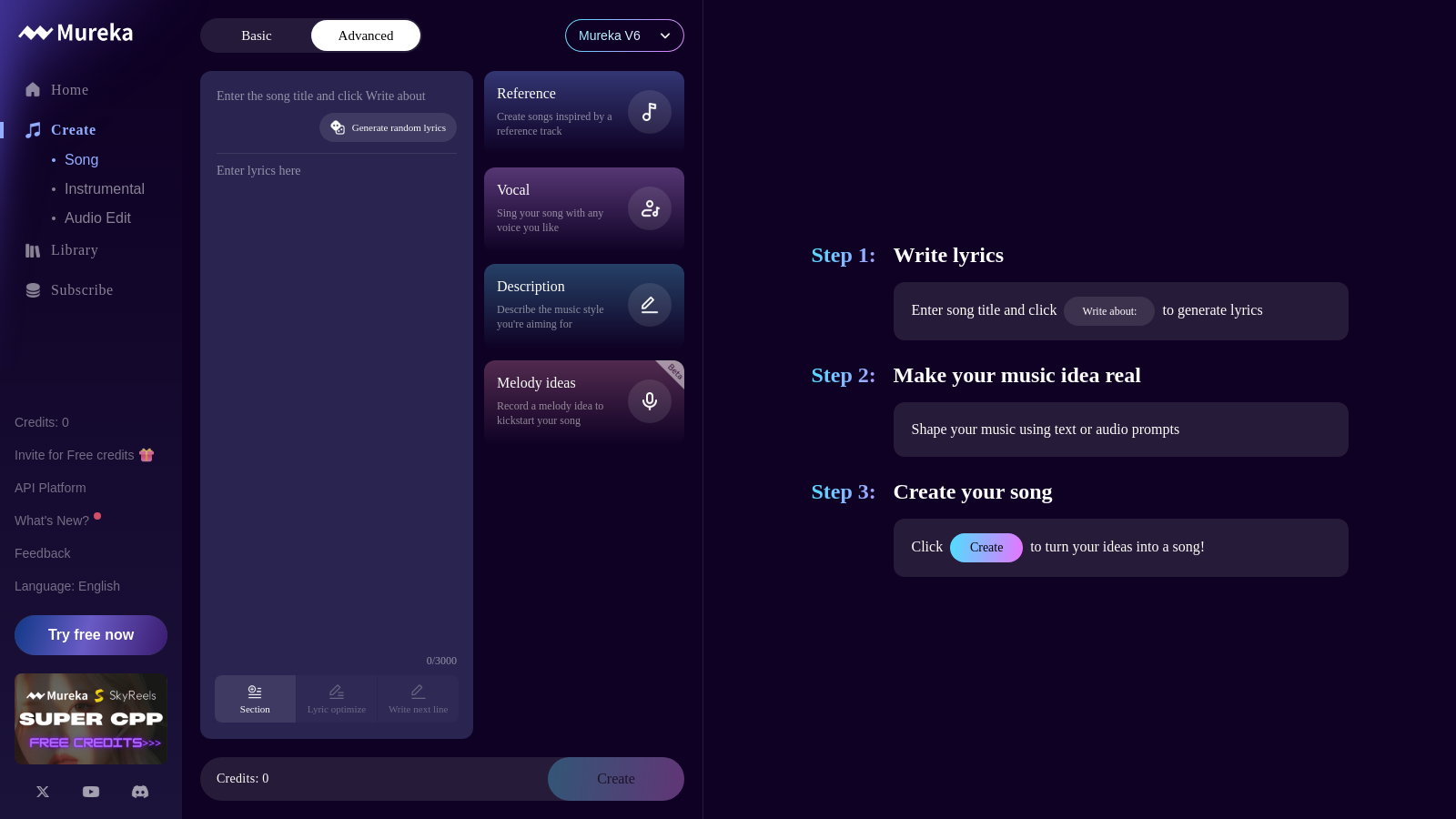1456x819 pixels.
Task: Click the SkyReels Super CPP banner
Action: (x=91, y=719)
